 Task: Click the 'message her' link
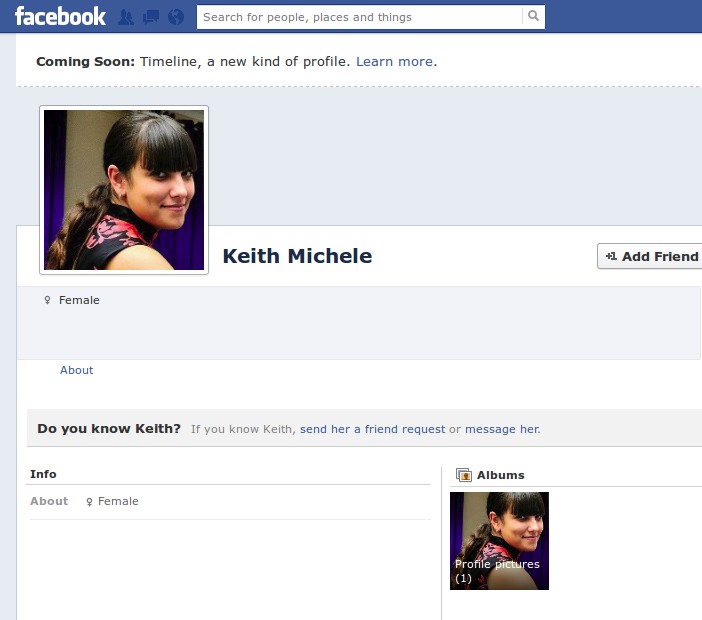point(501,429)
